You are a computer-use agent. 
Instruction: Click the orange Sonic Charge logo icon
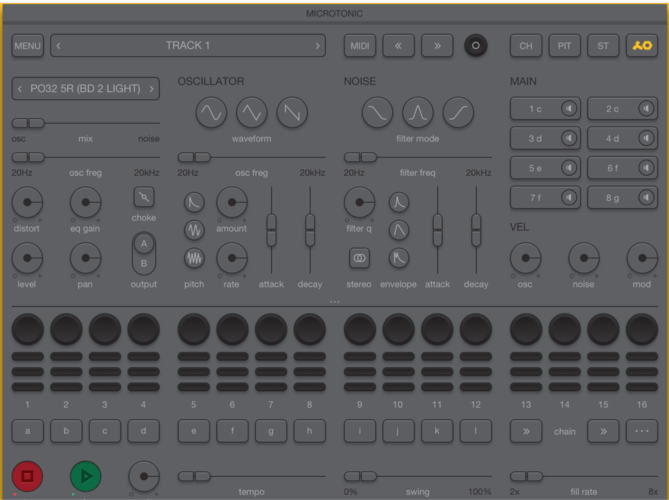(x=642, y=46)
